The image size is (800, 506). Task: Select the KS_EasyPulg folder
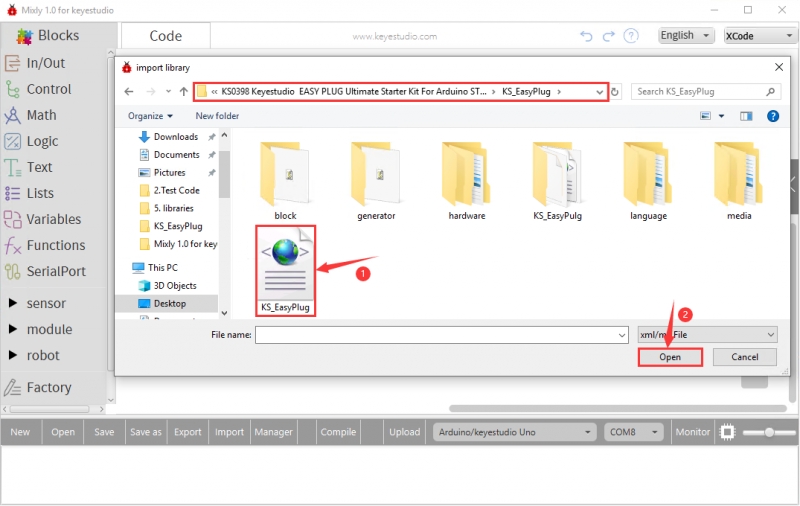coord(557,182)
